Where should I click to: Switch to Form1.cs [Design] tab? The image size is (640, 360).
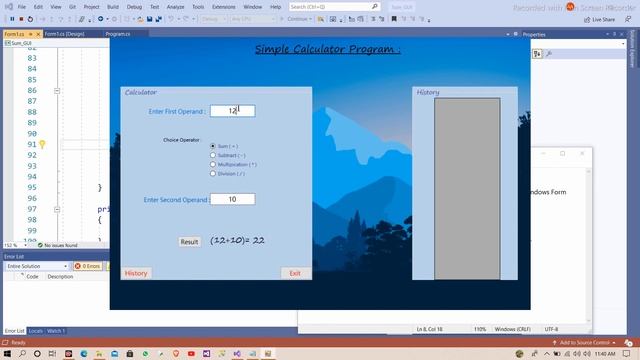[64, 34]
